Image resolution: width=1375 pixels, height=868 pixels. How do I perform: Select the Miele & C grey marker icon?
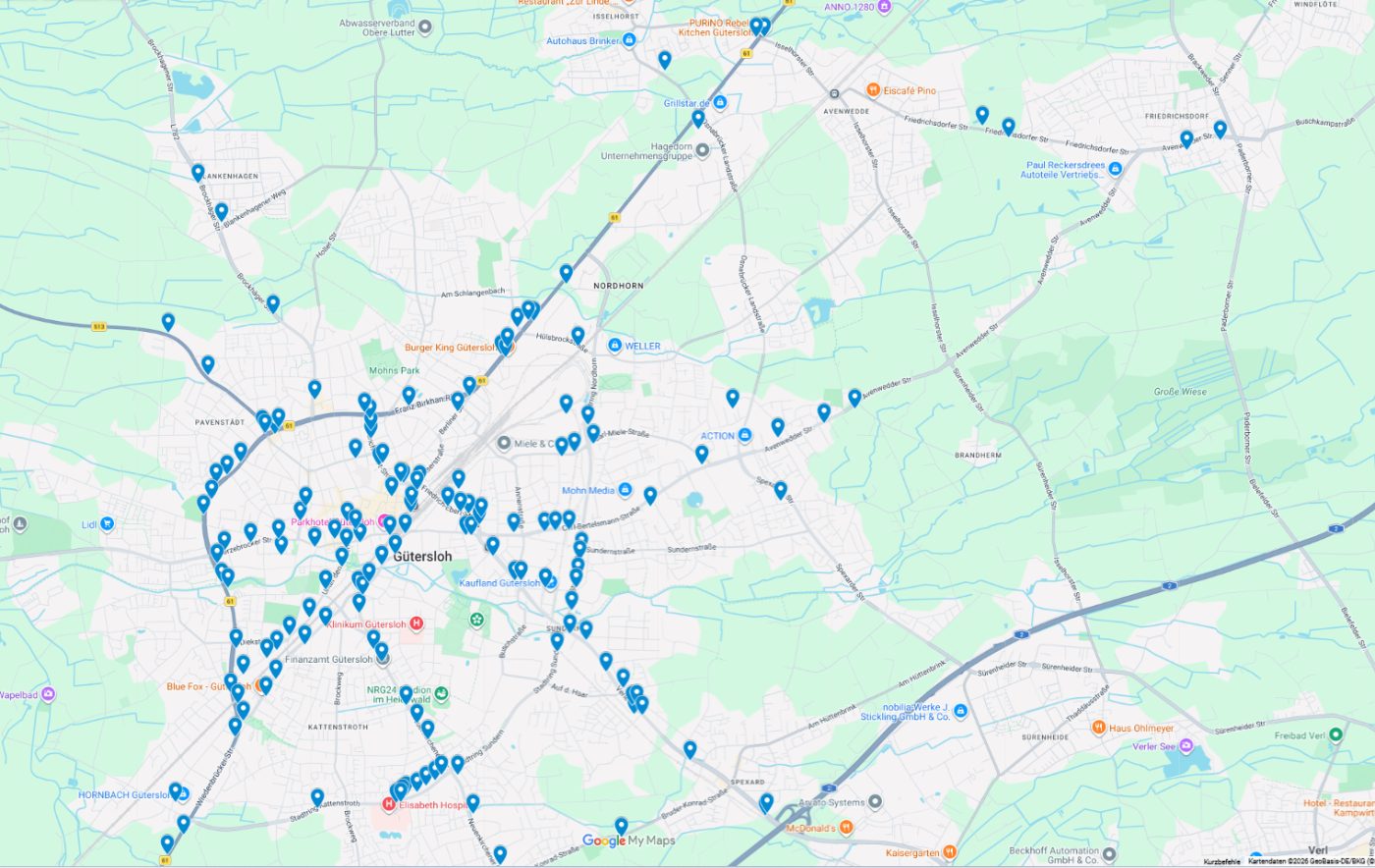(504, 444)
